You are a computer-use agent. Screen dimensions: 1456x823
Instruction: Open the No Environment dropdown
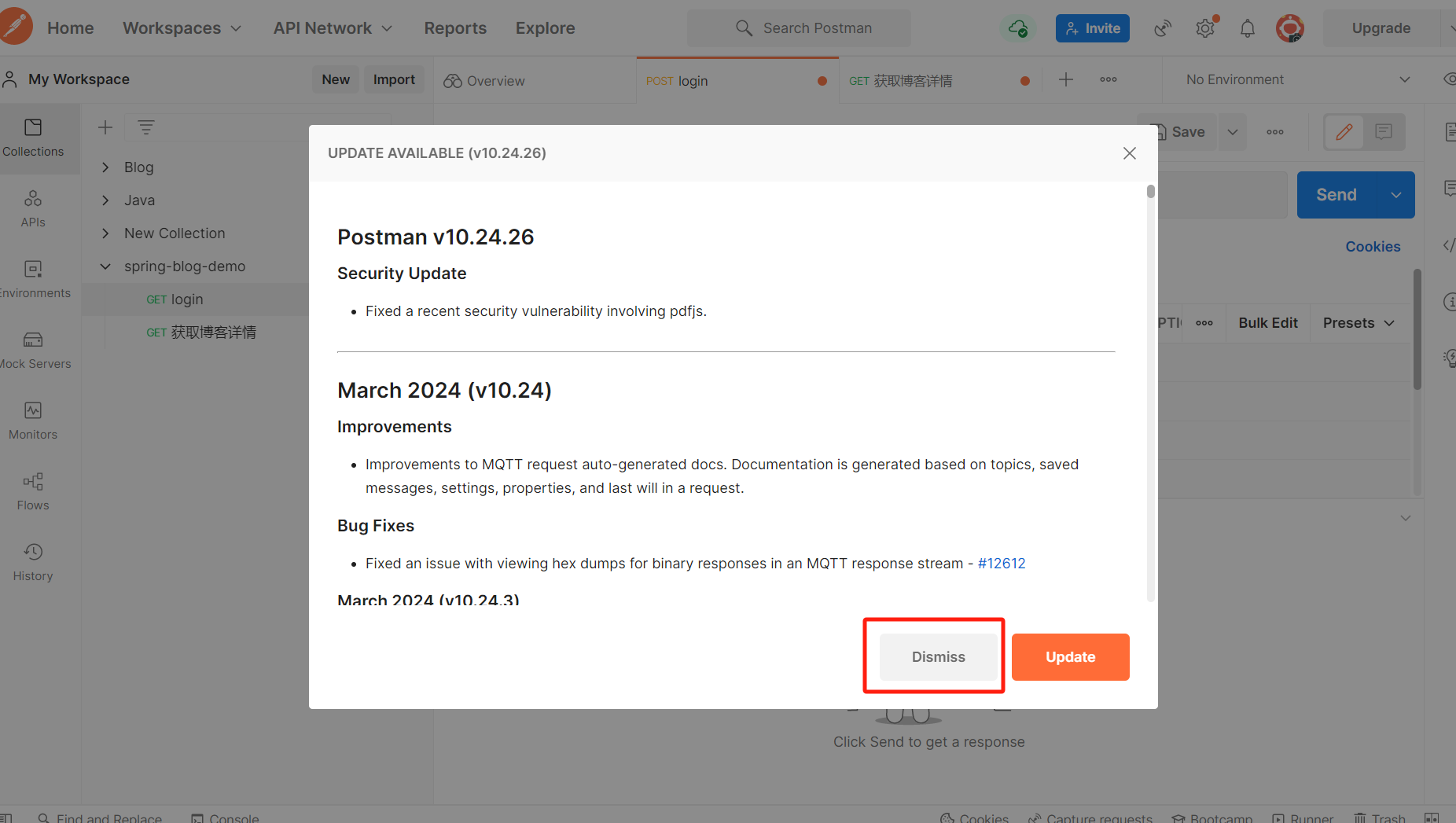[1297, 79]
